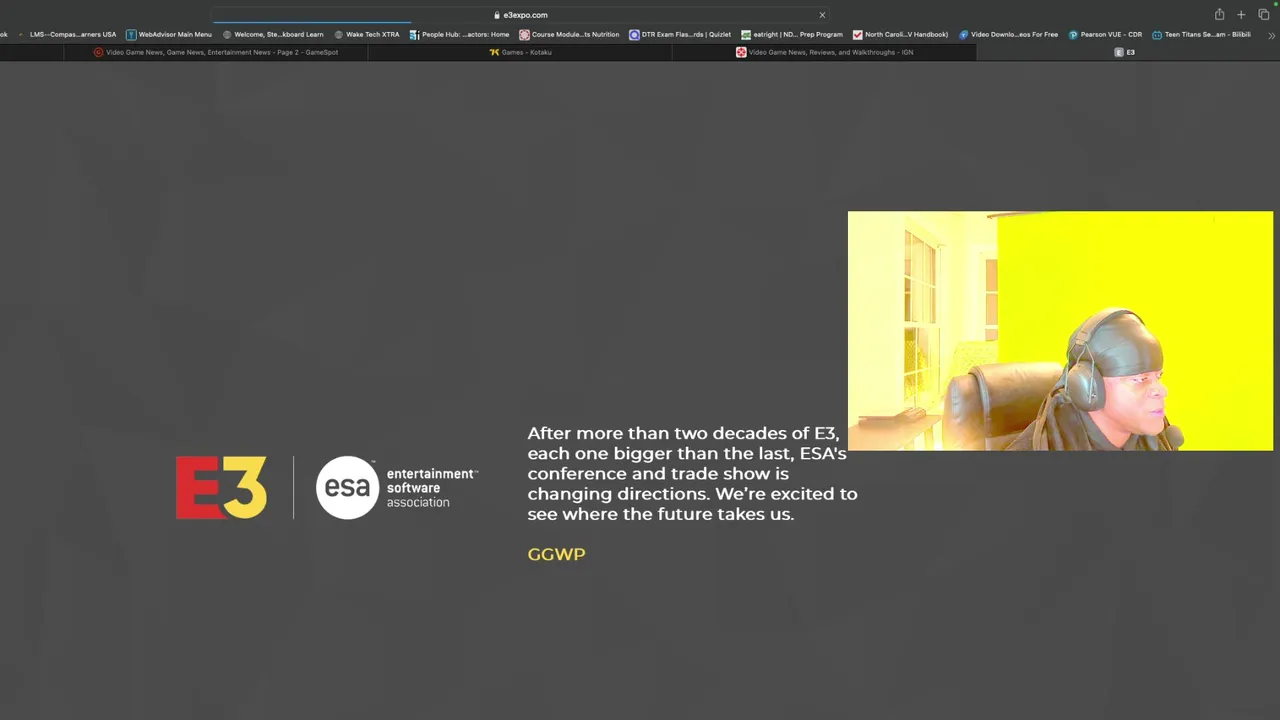
Task: Open People Hub Home bookmark
Action: tap(460, 34)
